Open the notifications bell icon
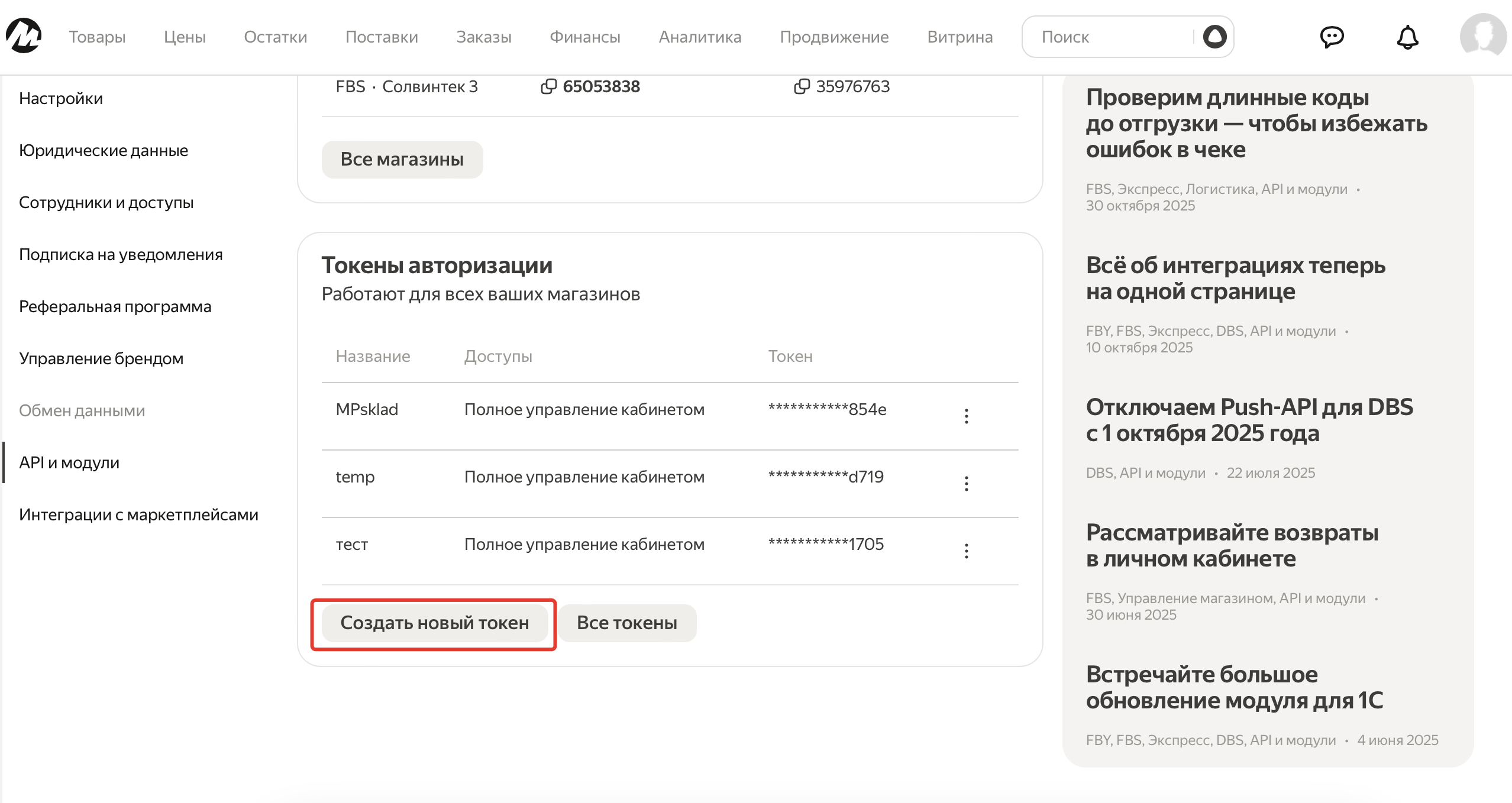 point(1407,37)
